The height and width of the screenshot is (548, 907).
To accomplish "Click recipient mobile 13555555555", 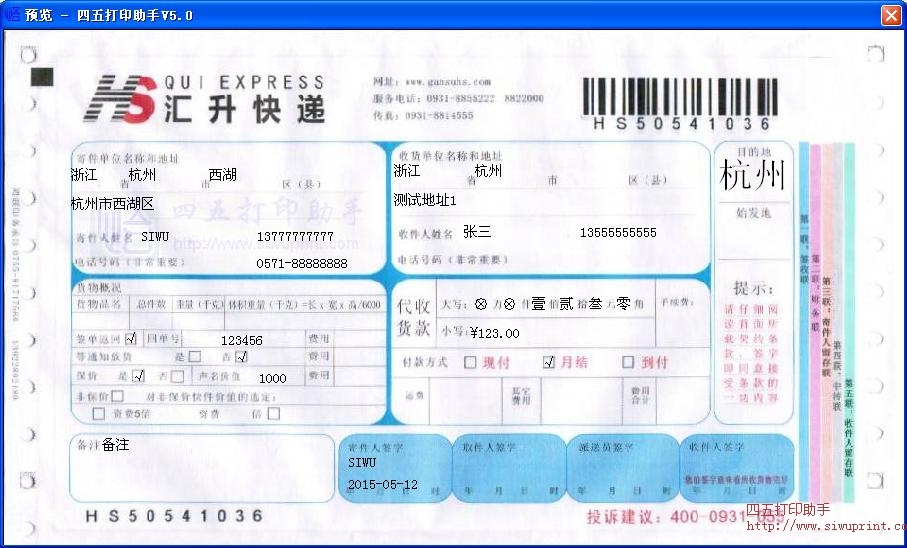I will point(618,233).
